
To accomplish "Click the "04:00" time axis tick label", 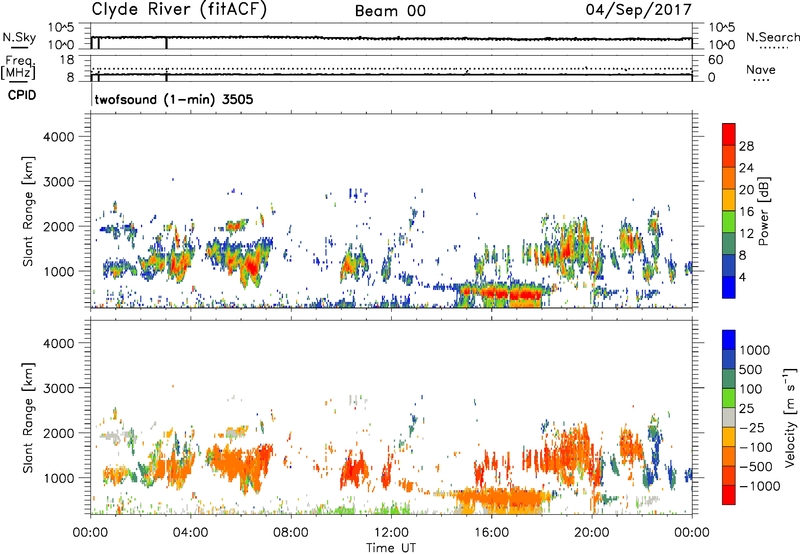I will point(190,533).
